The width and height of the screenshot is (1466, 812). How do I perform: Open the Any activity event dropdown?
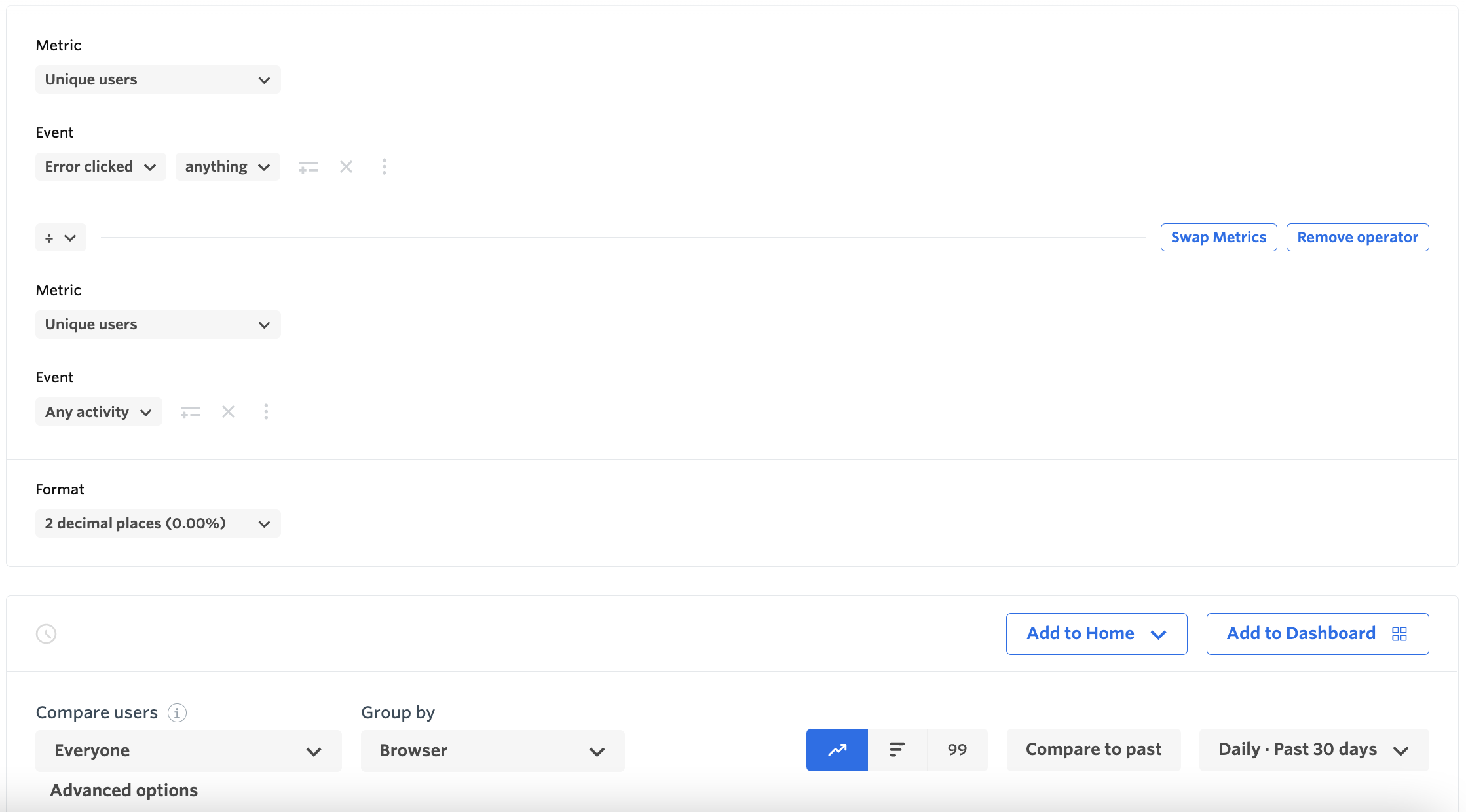99,412
